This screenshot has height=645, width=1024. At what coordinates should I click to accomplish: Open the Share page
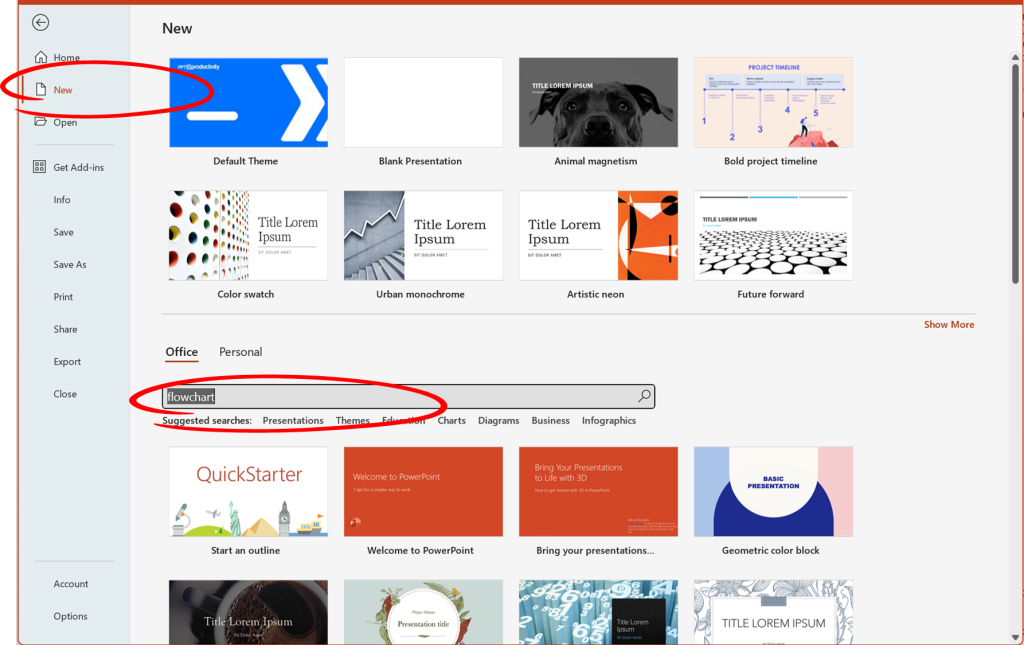[x=65, y=329]
